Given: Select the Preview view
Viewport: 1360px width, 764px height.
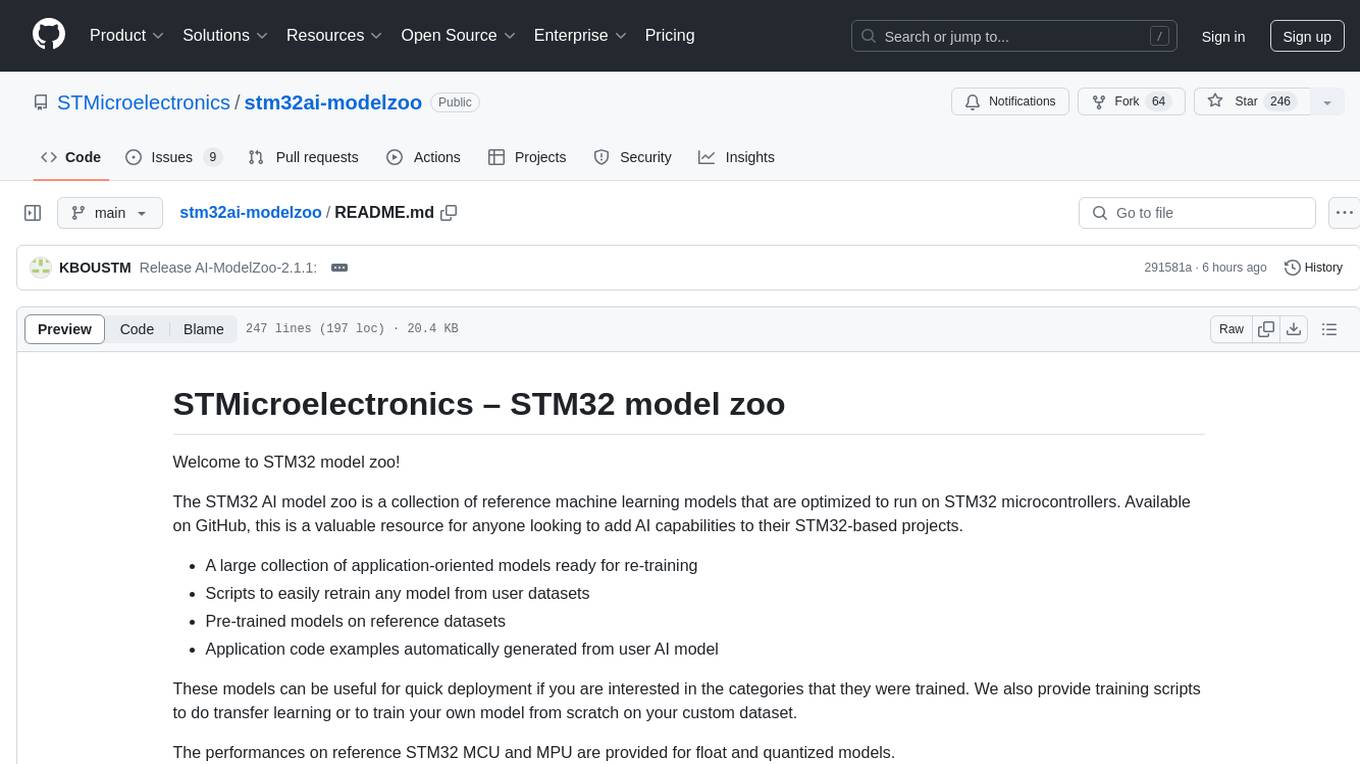Looking at the screenshot, I should (65, 329).
